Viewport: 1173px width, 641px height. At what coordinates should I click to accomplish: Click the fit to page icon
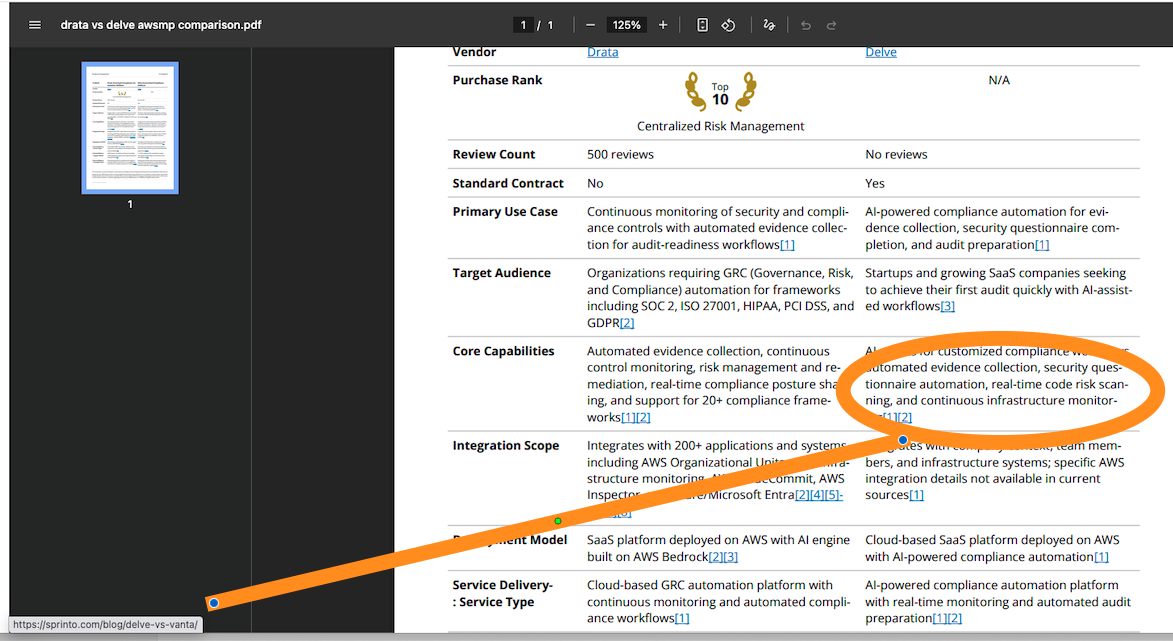coord(703,25)
